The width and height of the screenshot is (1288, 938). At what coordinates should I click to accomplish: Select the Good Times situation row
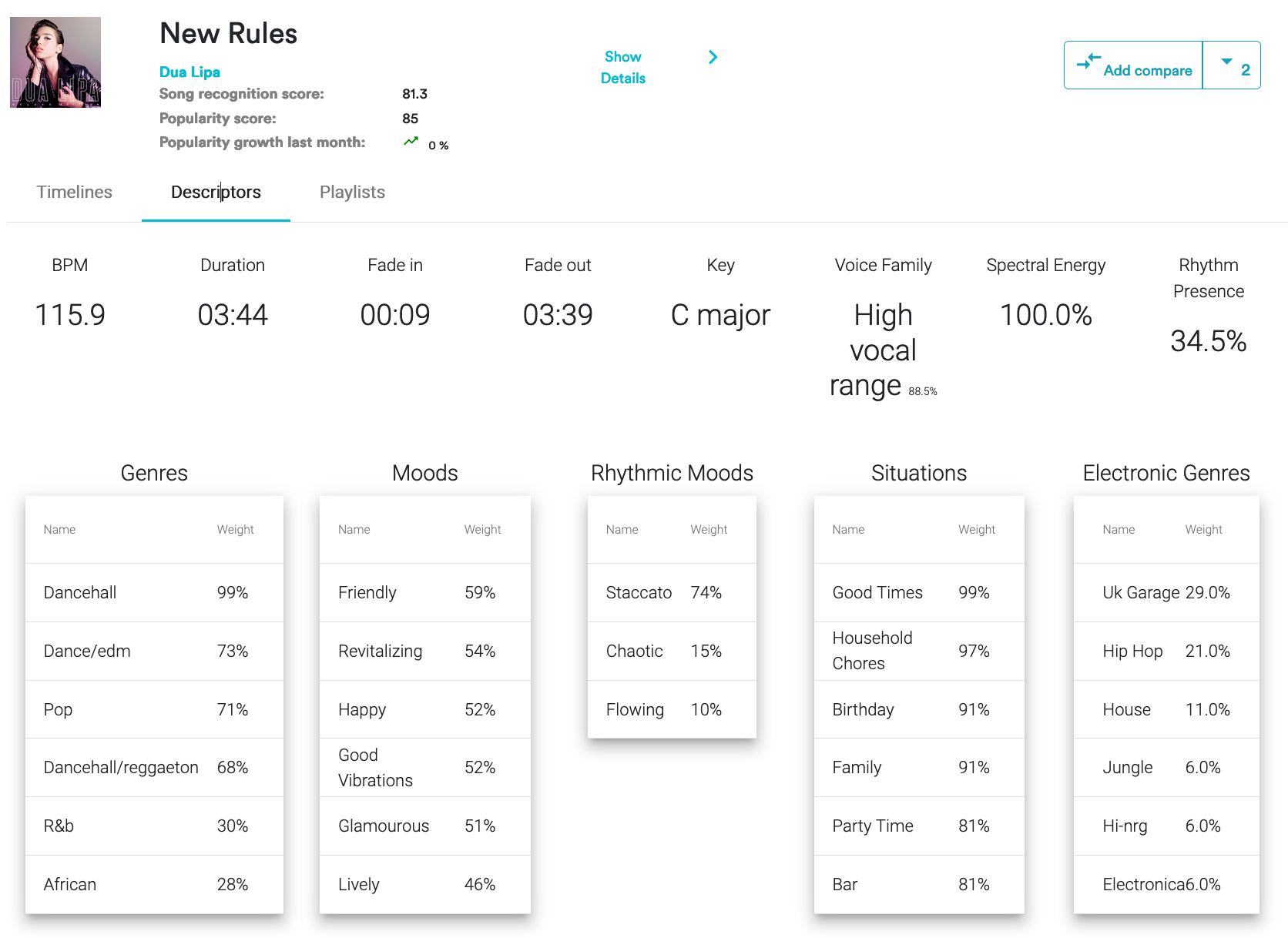(918, 593)
